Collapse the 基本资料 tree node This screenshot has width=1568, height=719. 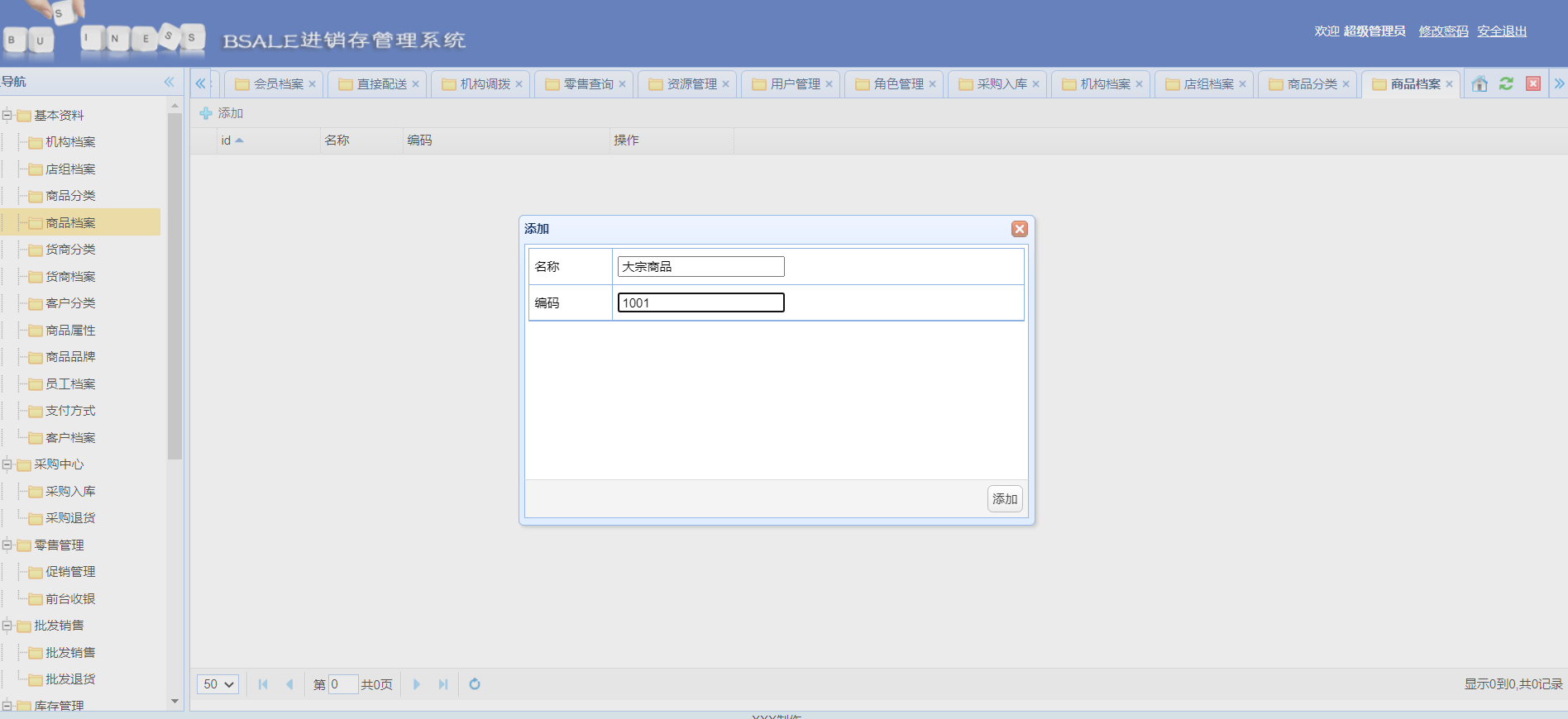[7, 116]
